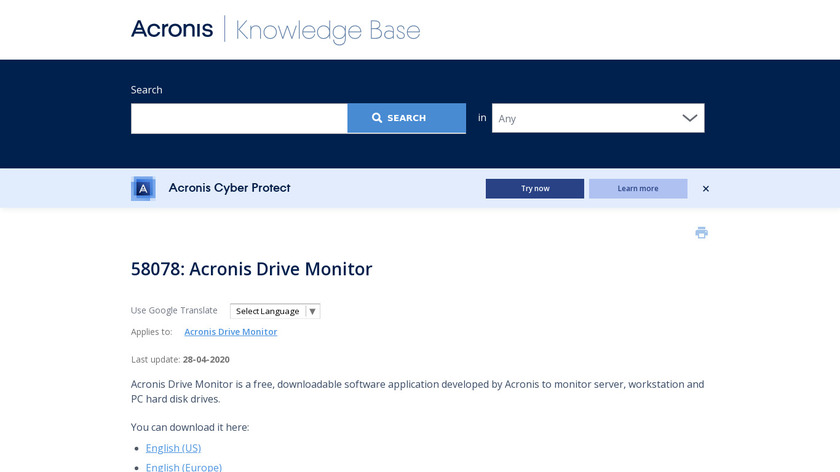This screenshot has width=840, height=472.
Task: Open the Select Language dropdown
Action: point(275,311)
